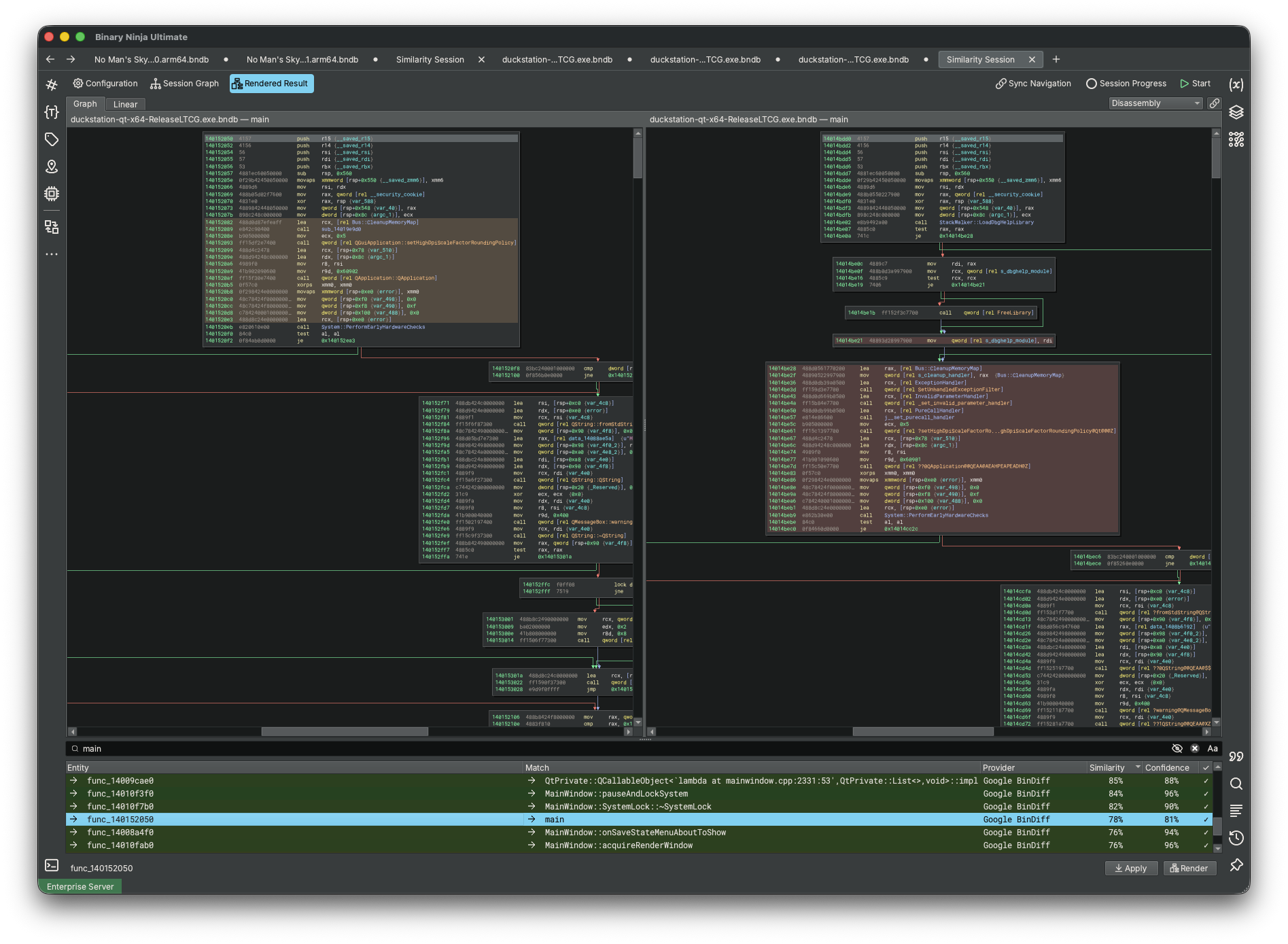Open the Configuration view
Viewport: 1288px width, 944px height.
[105, 84]
